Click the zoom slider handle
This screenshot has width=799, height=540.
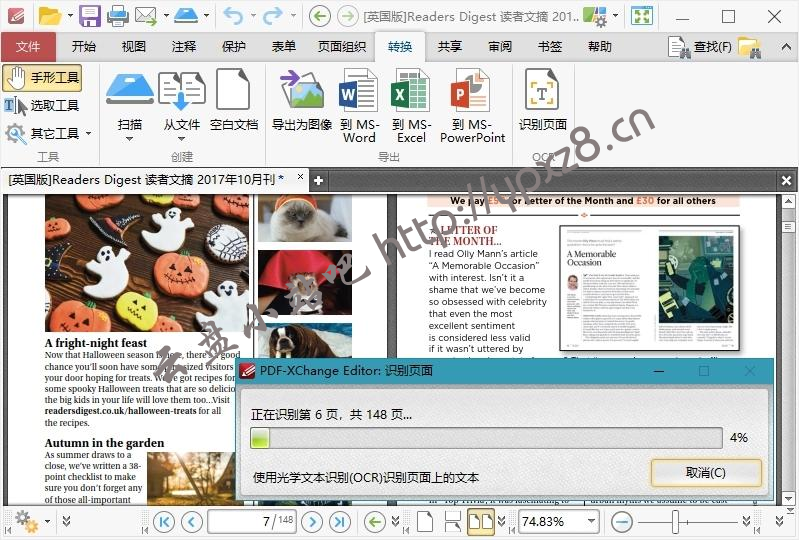[675, 522]
